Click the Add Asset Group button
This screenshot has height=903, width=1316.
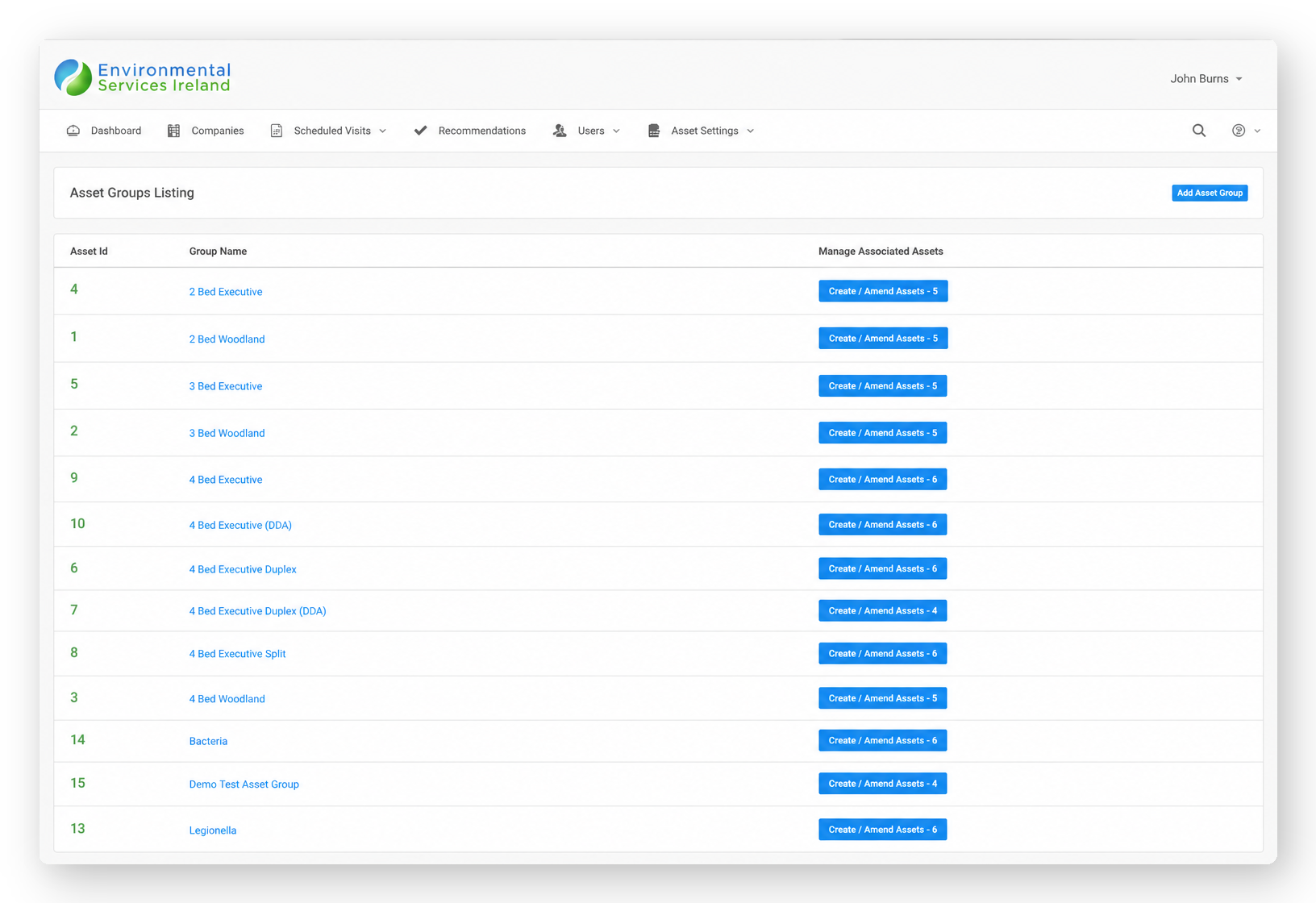(x=1210, y=193)
